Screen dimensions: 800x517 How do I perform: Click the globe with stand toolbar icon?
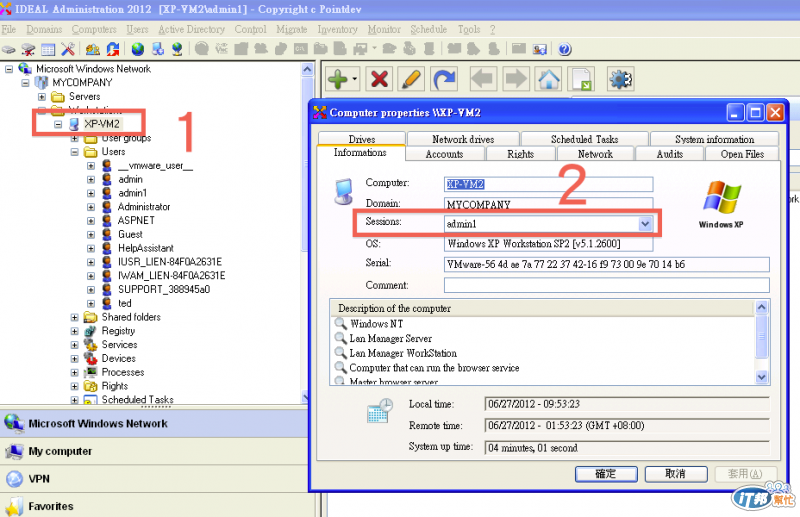coord(177,50)
